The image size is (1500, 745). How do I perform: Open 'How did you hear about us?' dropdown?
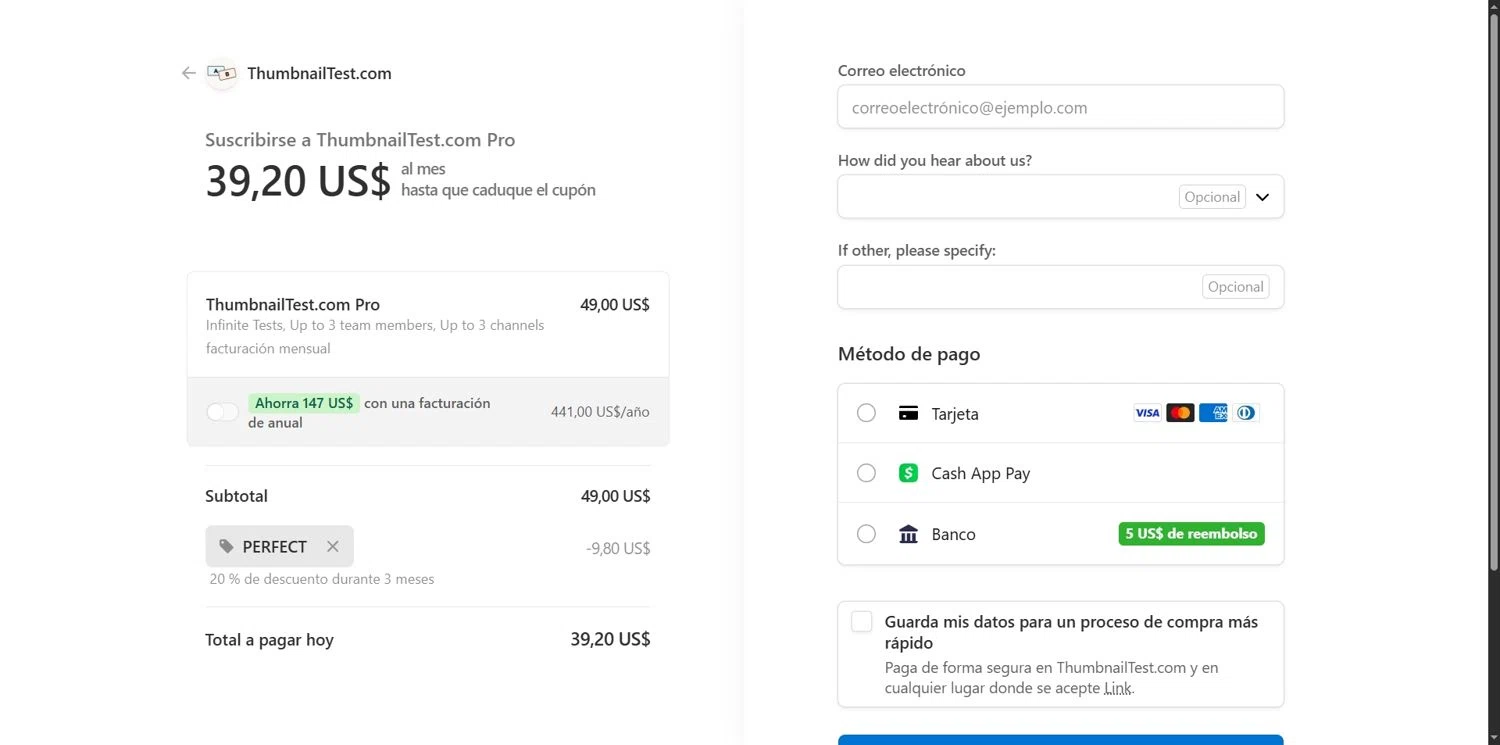(x=1060, y=197)
